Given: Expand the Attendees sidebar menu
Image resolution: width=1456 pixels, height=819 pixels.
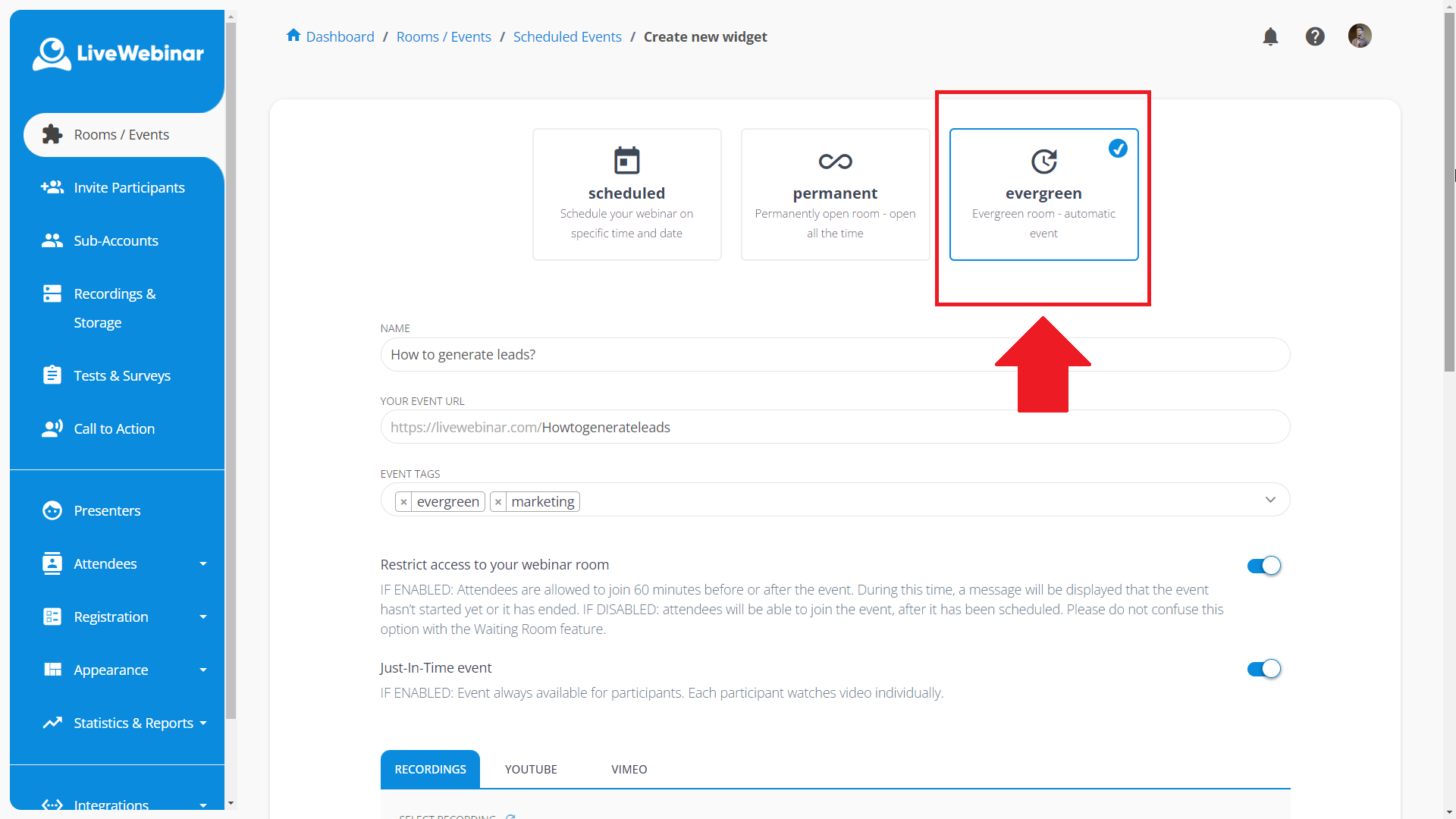Looking at the screenshot, I should tap(105, 563).
